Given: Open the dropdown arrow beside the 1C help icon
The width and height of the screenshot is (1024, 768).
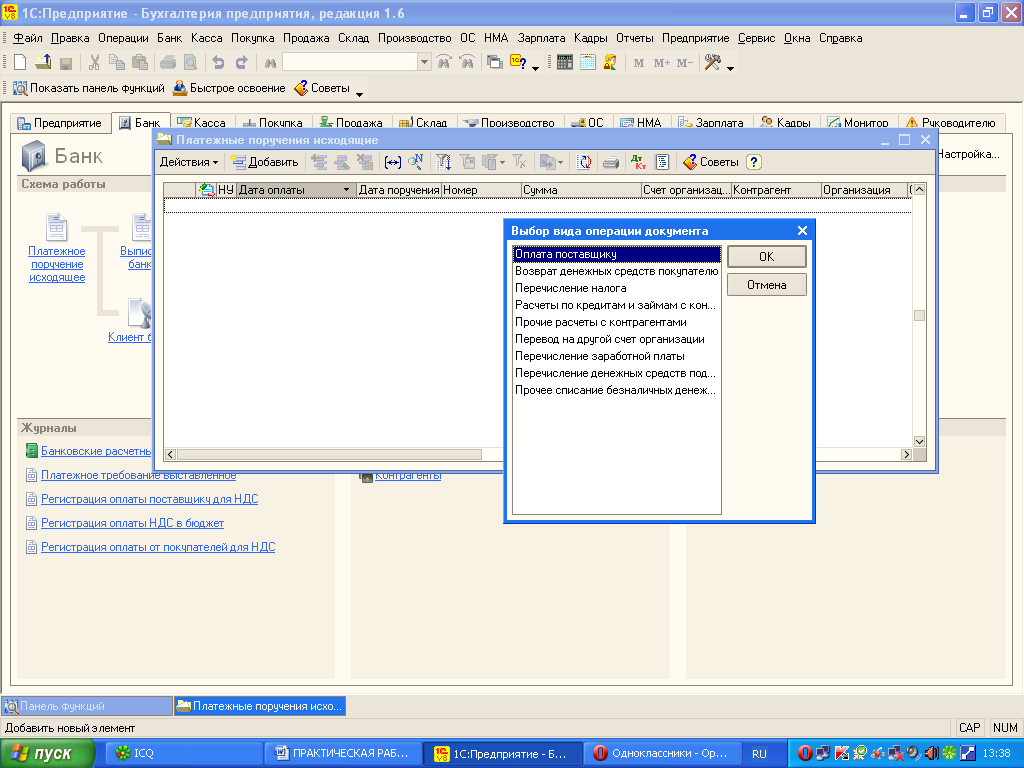Looking at the screenshot, I should (x=536, y=68).
